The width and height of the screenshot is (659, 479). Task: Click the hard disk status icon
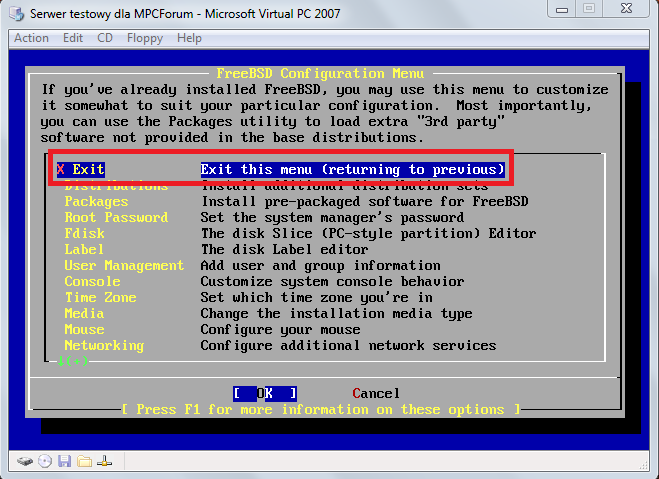click(25, 461)
